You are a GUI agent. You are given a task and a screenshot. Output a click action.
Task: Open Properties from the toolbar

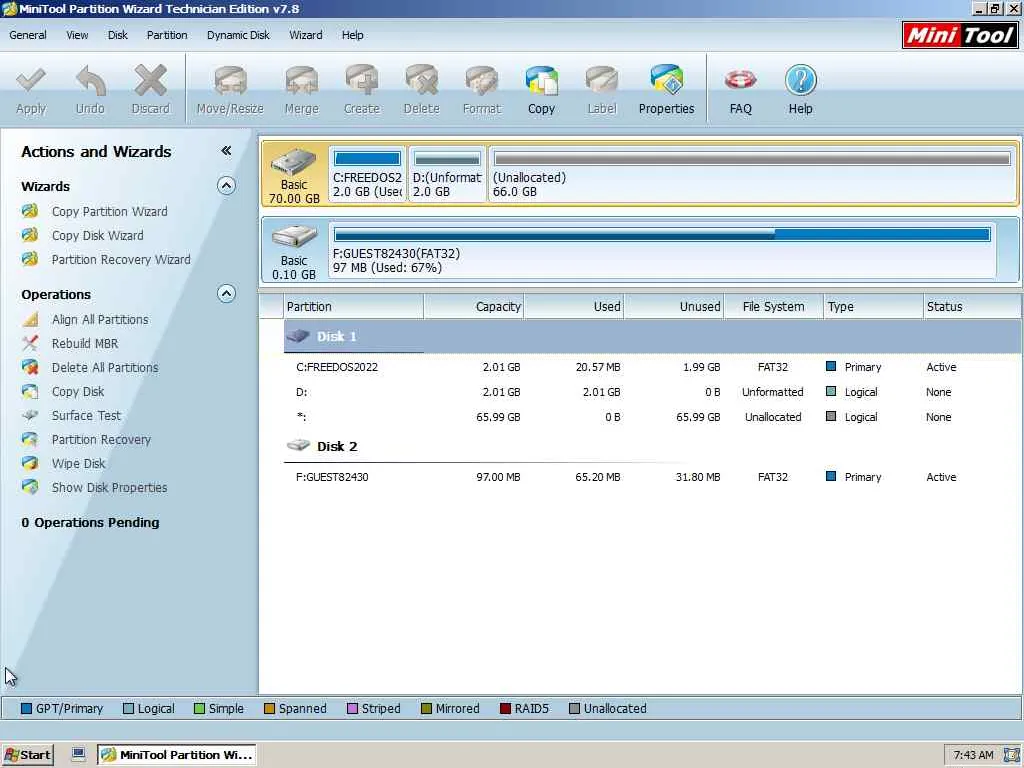[x=666, y=90]
